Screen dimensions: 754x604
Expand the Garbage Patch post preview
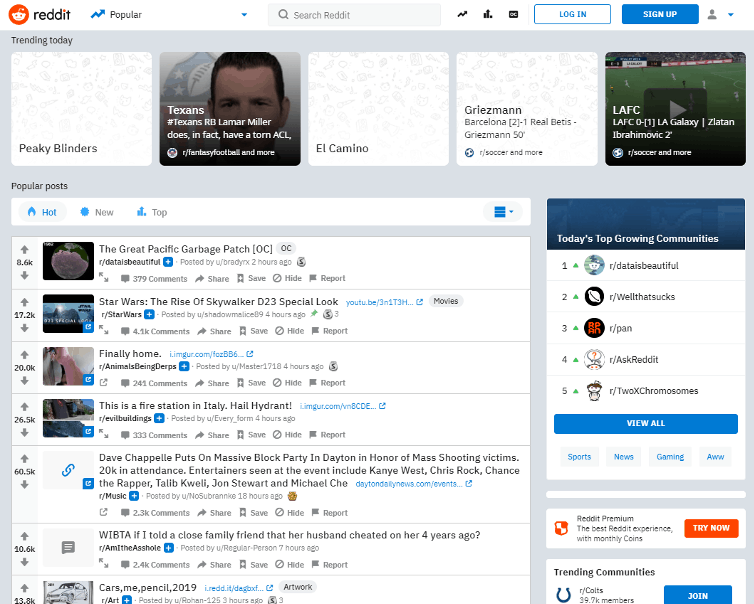click(x=103, y=277)
